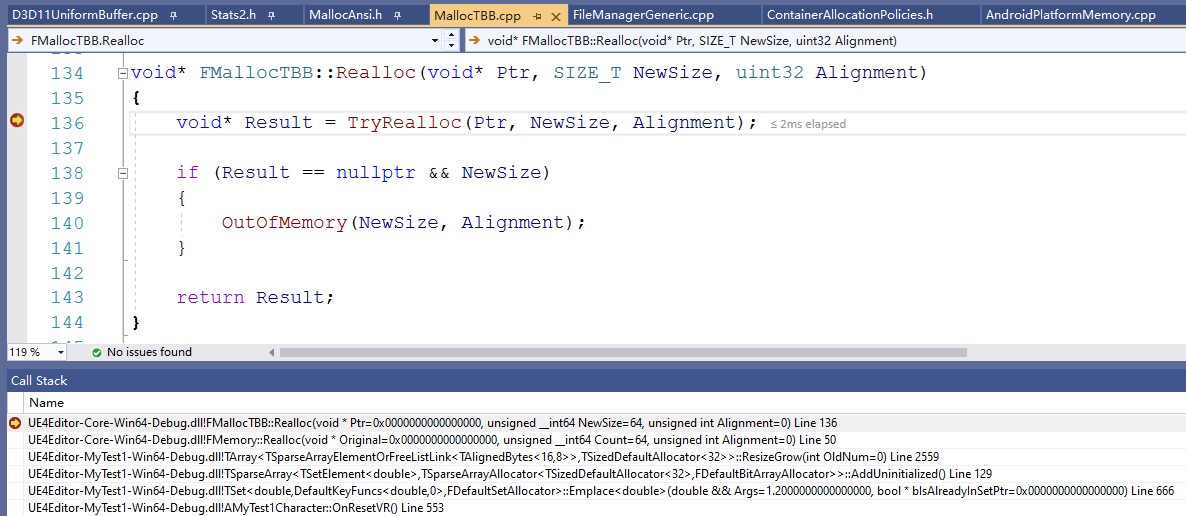
Task: Click the '≤ 2ms elapsed' perf tip
Action: coord(808,124)
